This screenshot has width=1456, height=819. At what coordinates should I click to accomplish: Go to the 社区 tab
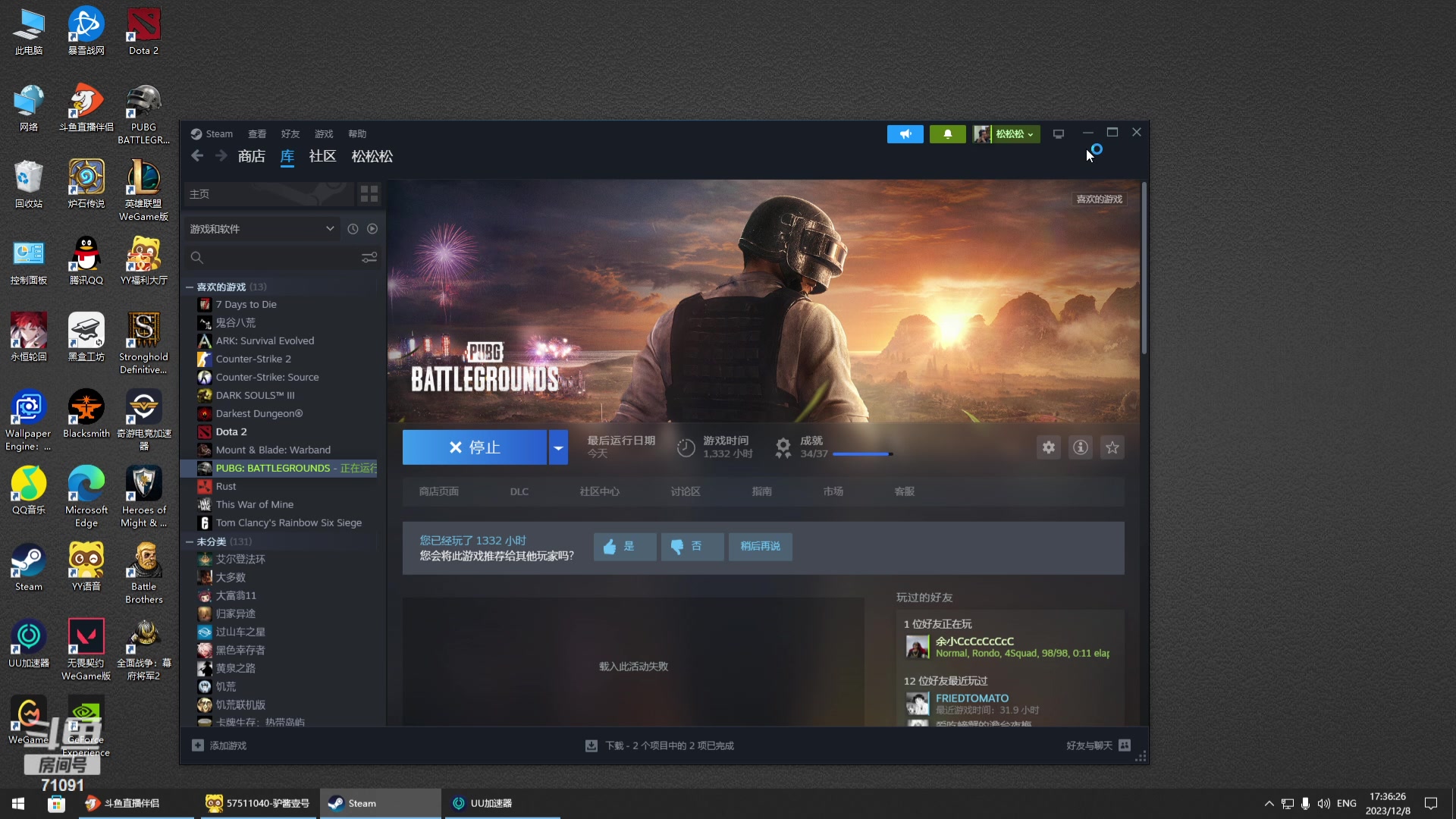pyautogui.click(x=322, y=156)
